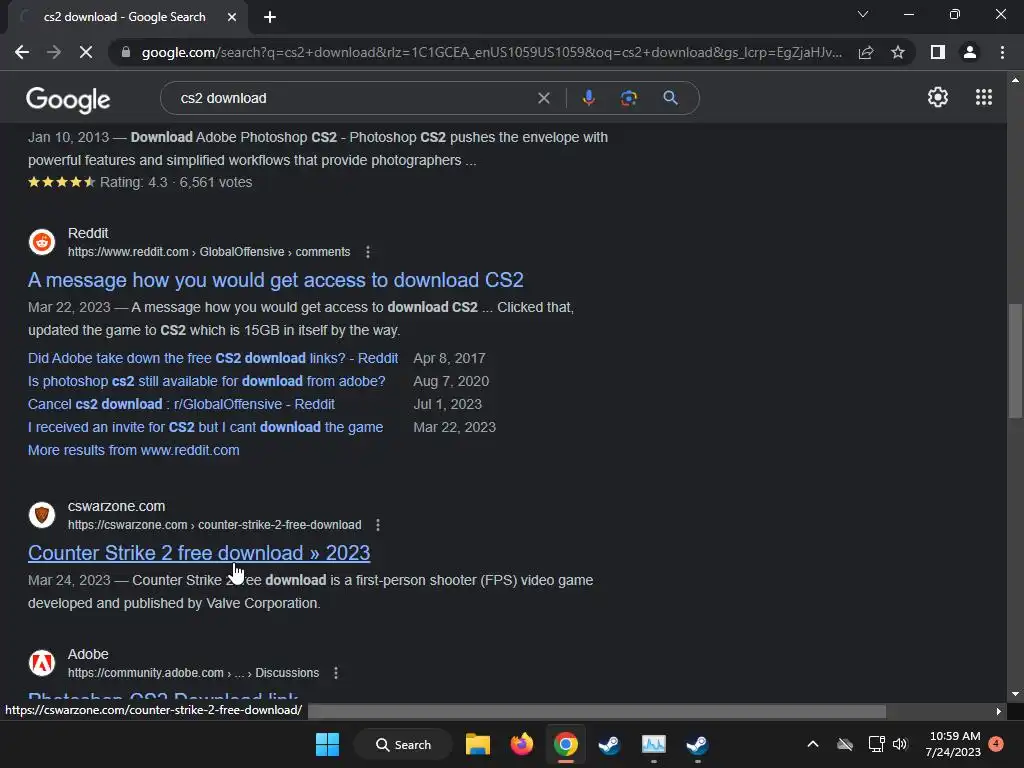Click the horizontal scrollbar thumb
This screenshot has width=1024, height=768.
(597, 711)
